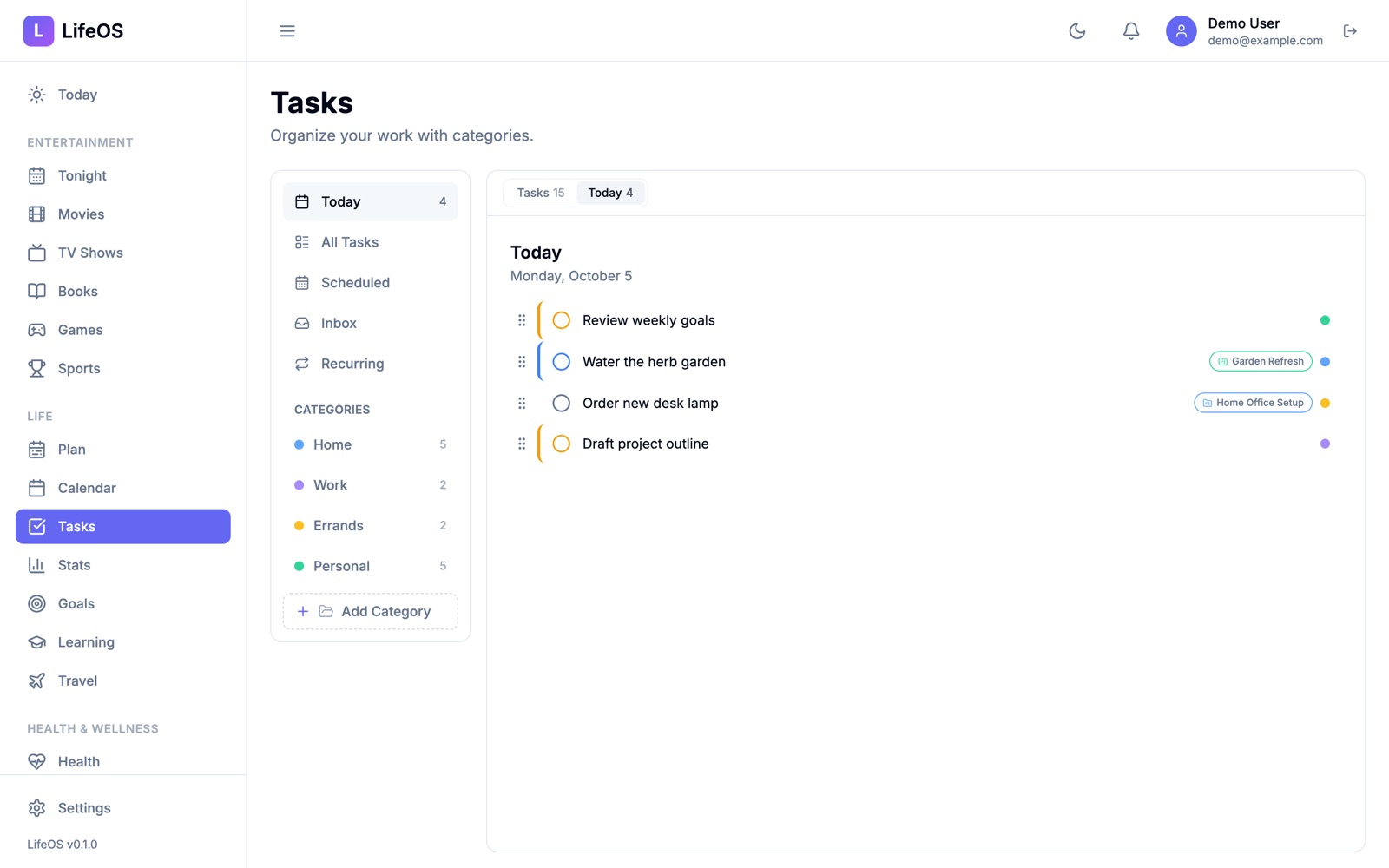Go to TV Shows section

[x=123, y=253]
